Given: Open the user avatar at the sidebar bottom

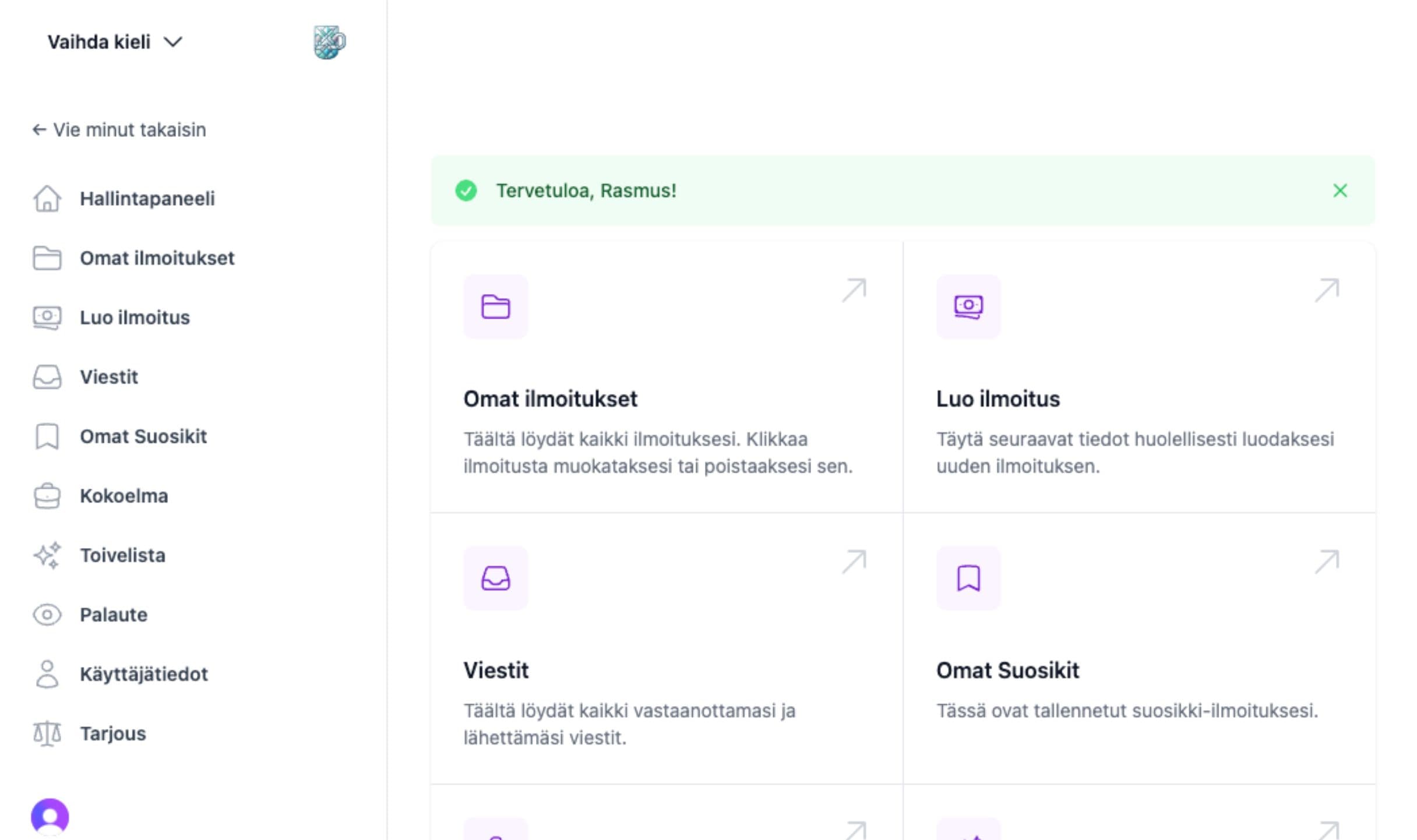Looking at the screenshot, I should 50,817.
